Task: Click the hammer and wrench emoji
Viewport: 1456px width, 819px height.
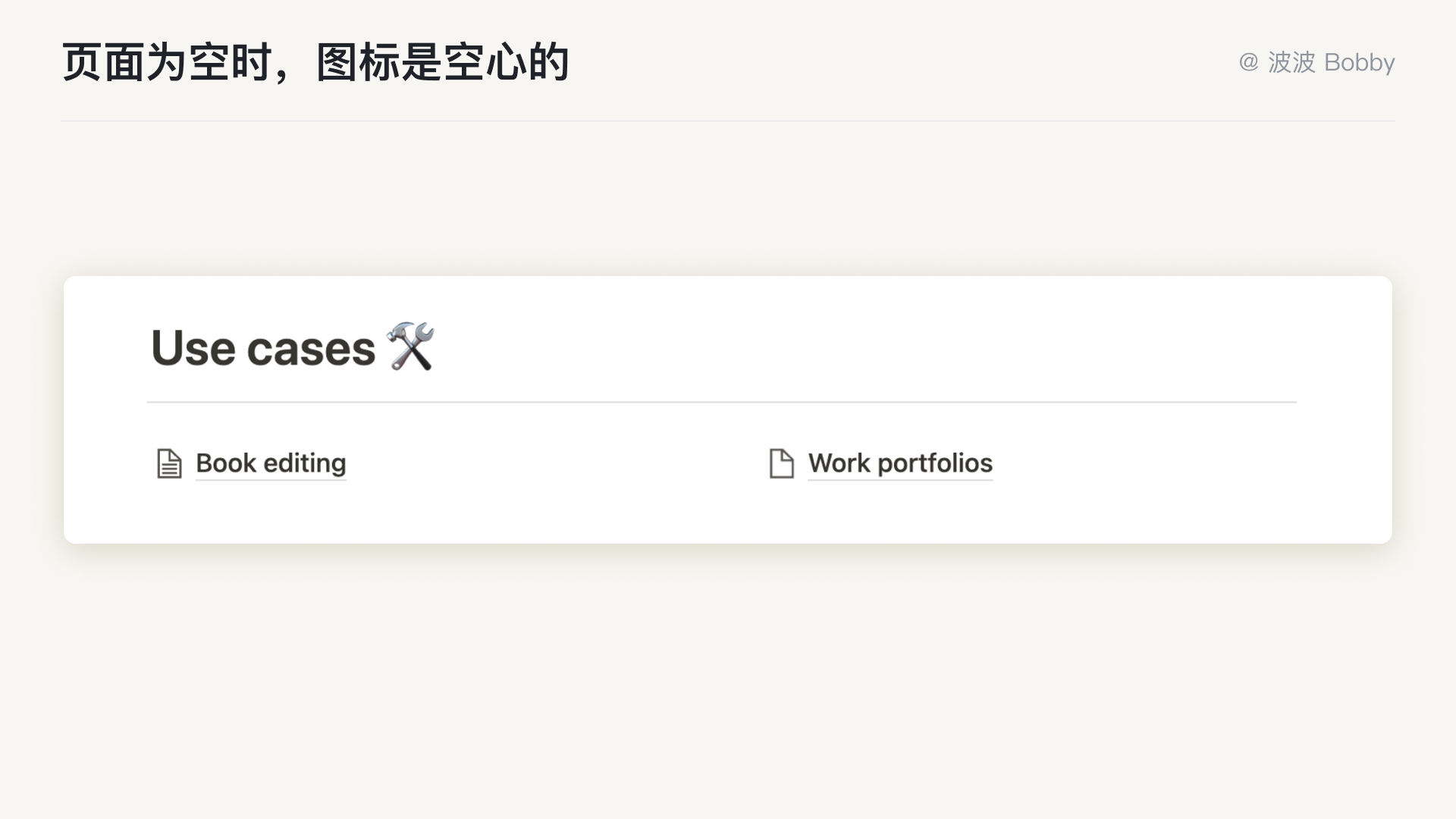Action: coord(411,347)
